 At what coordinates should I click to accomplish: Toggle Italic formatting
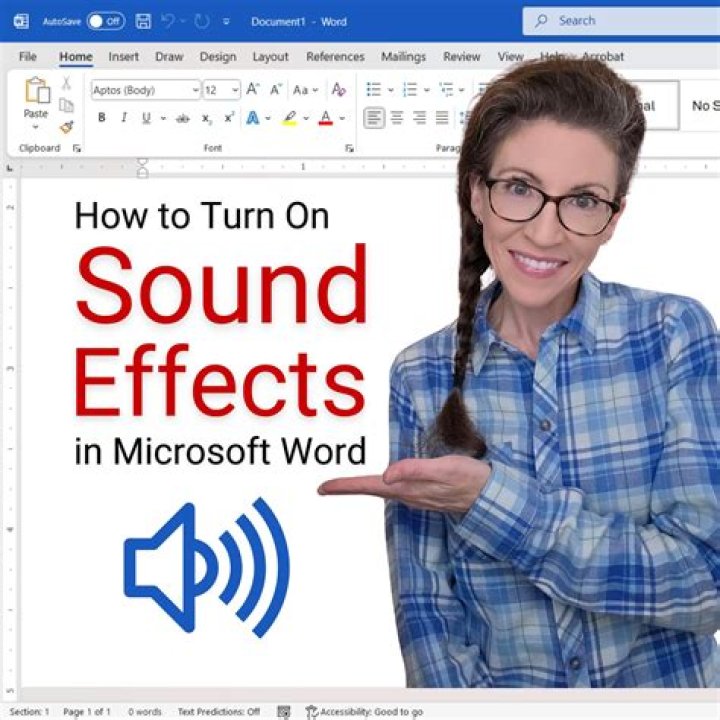(x=124, y=118)
